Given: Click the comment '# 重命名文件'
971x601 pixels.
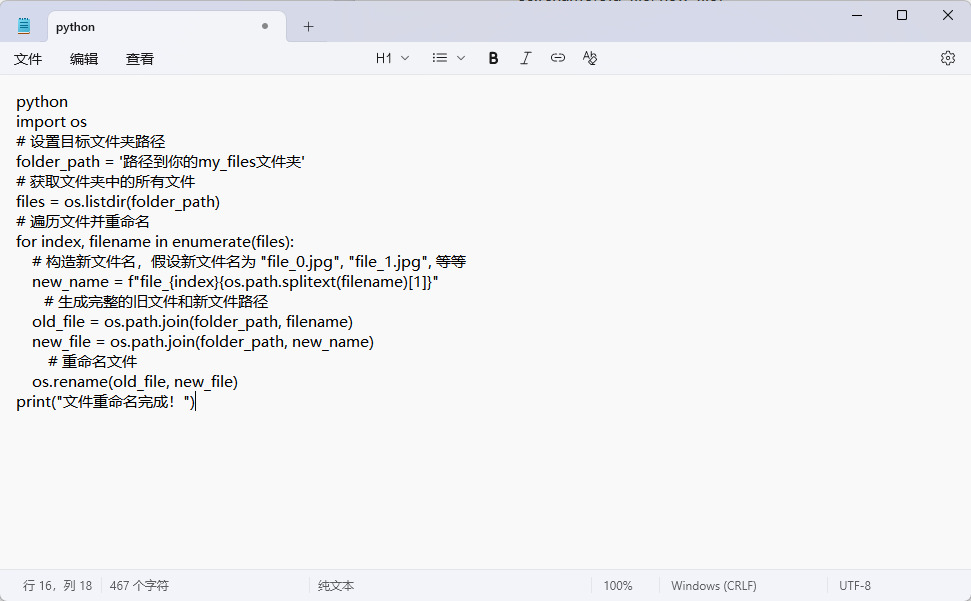Looking at the screenshot, I should [93, 362].
